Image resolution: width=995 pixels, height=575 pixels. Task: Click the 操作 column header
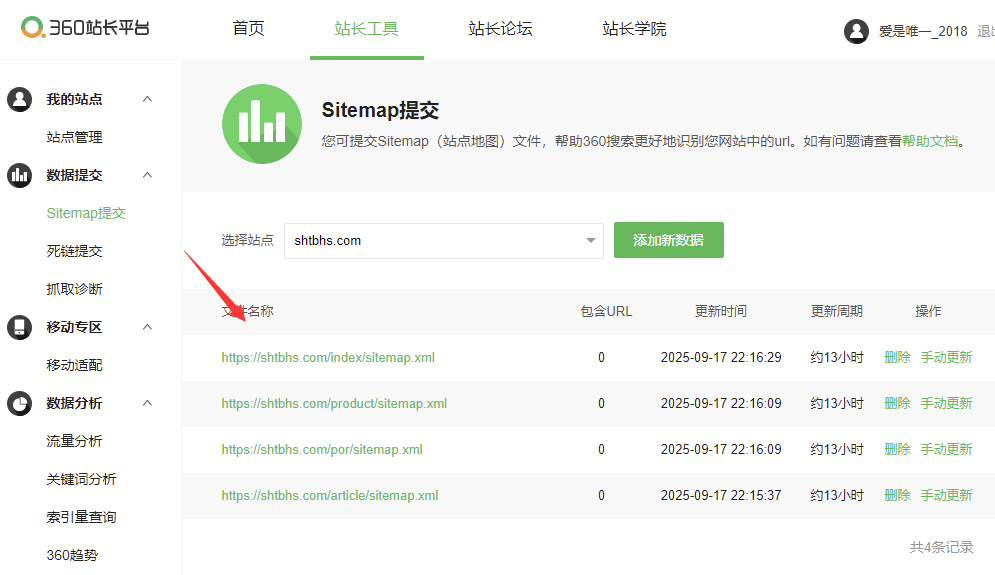point(928,311)
